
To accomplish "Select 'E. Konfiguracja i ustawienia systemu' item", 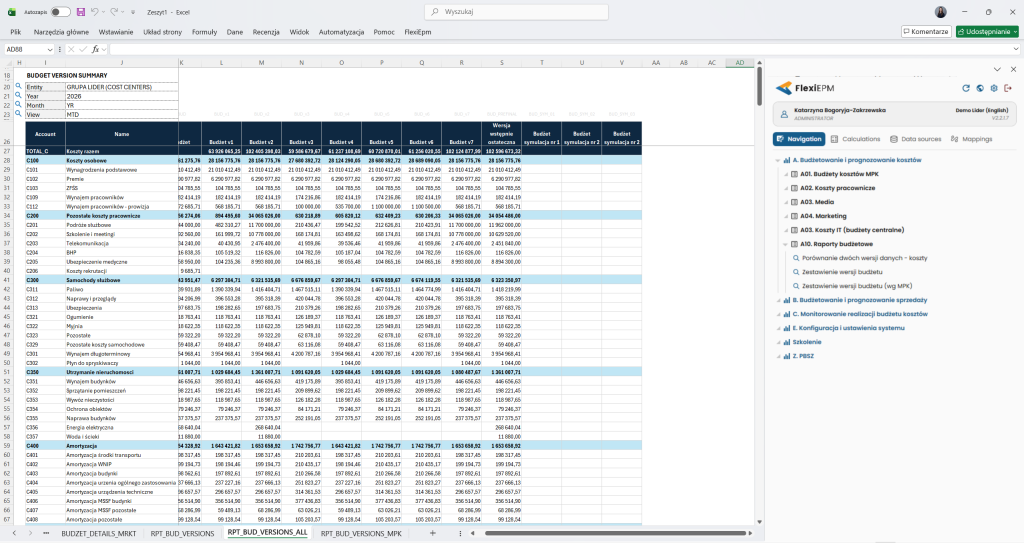I will point(848,328).
